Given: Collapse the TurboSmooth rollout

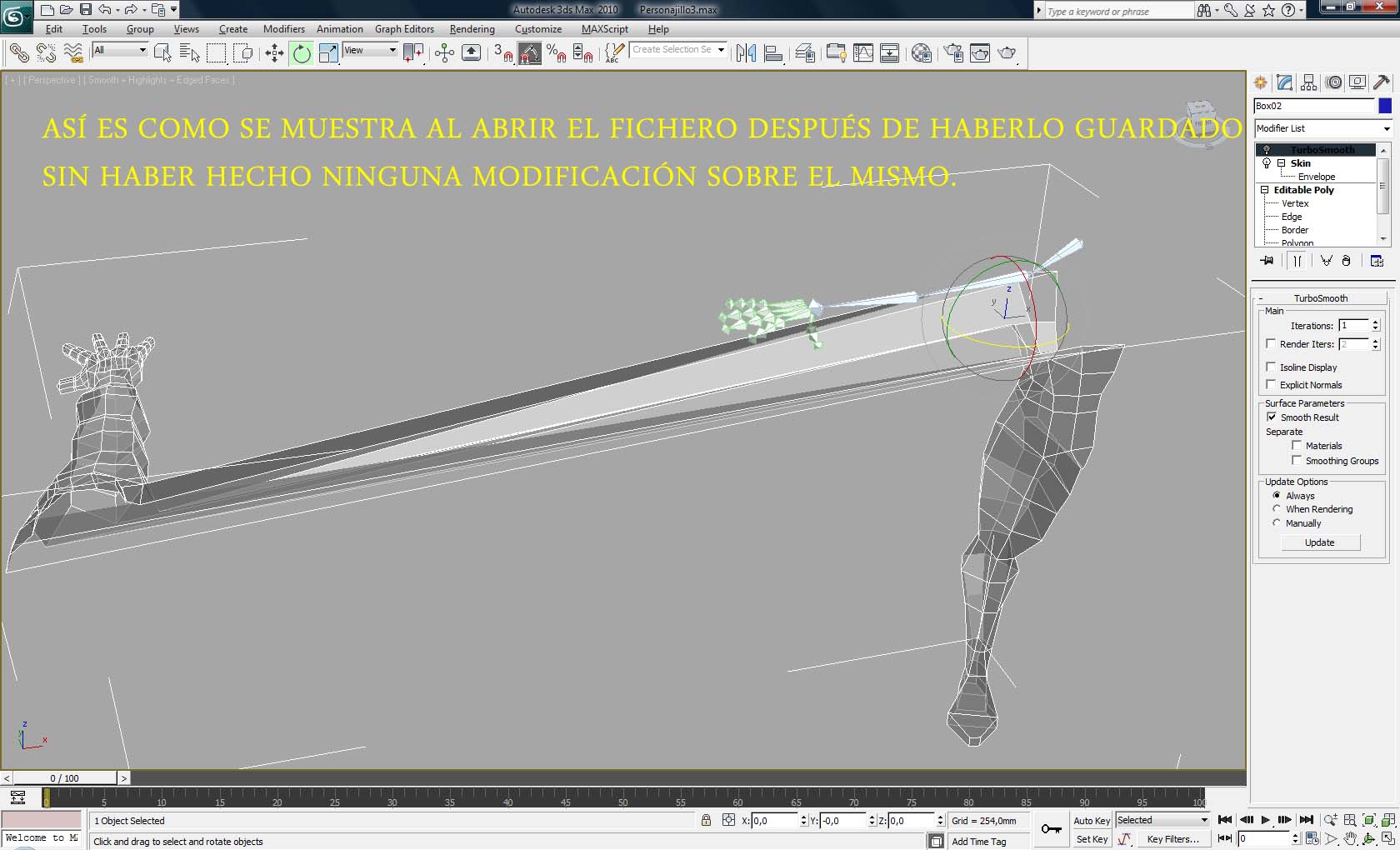Looking at the screenshot, I should pyautogui.click(x=1321, y=297).
